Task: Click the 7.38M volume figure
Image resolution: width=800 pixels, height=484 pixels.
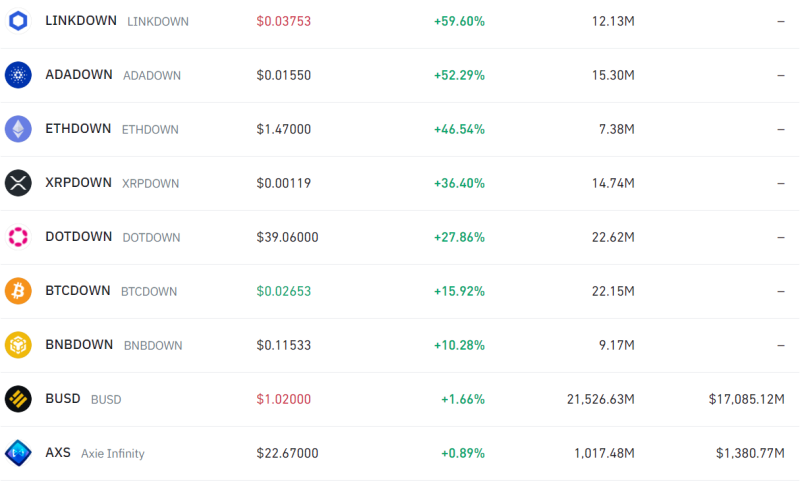Action: (617, 130)
